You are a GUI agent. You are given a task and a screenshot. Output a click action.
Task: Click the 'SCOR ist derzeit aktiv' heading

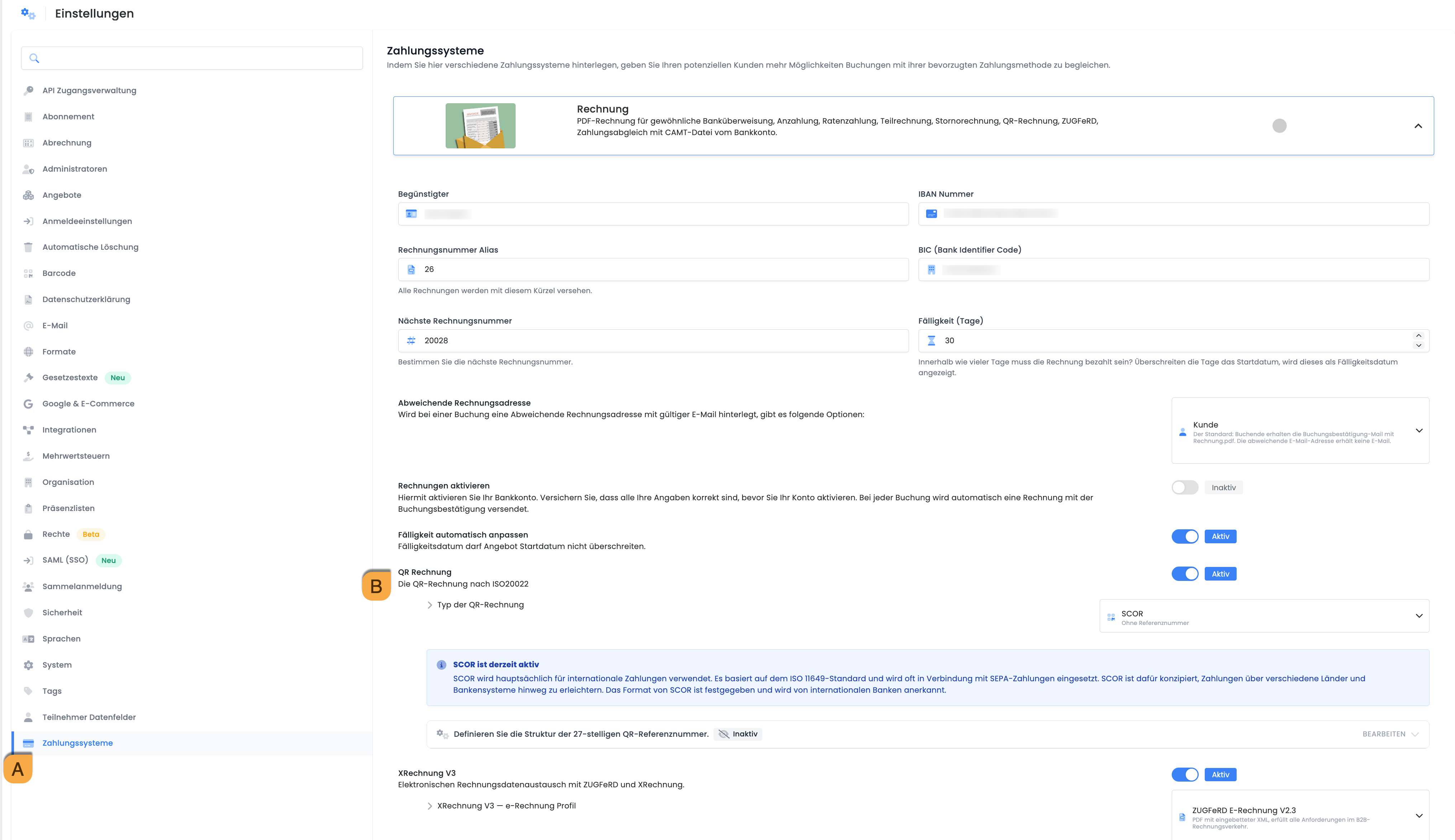pyautogui.click(x=496, y=665)
